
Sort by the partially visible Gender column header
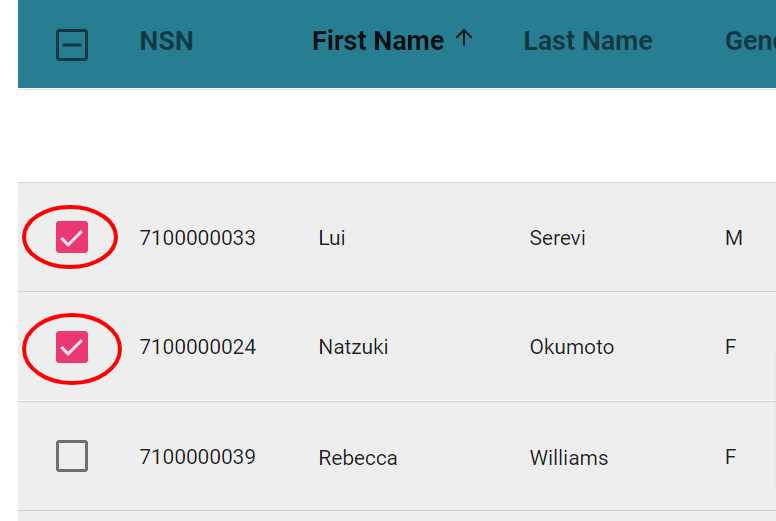750,41
